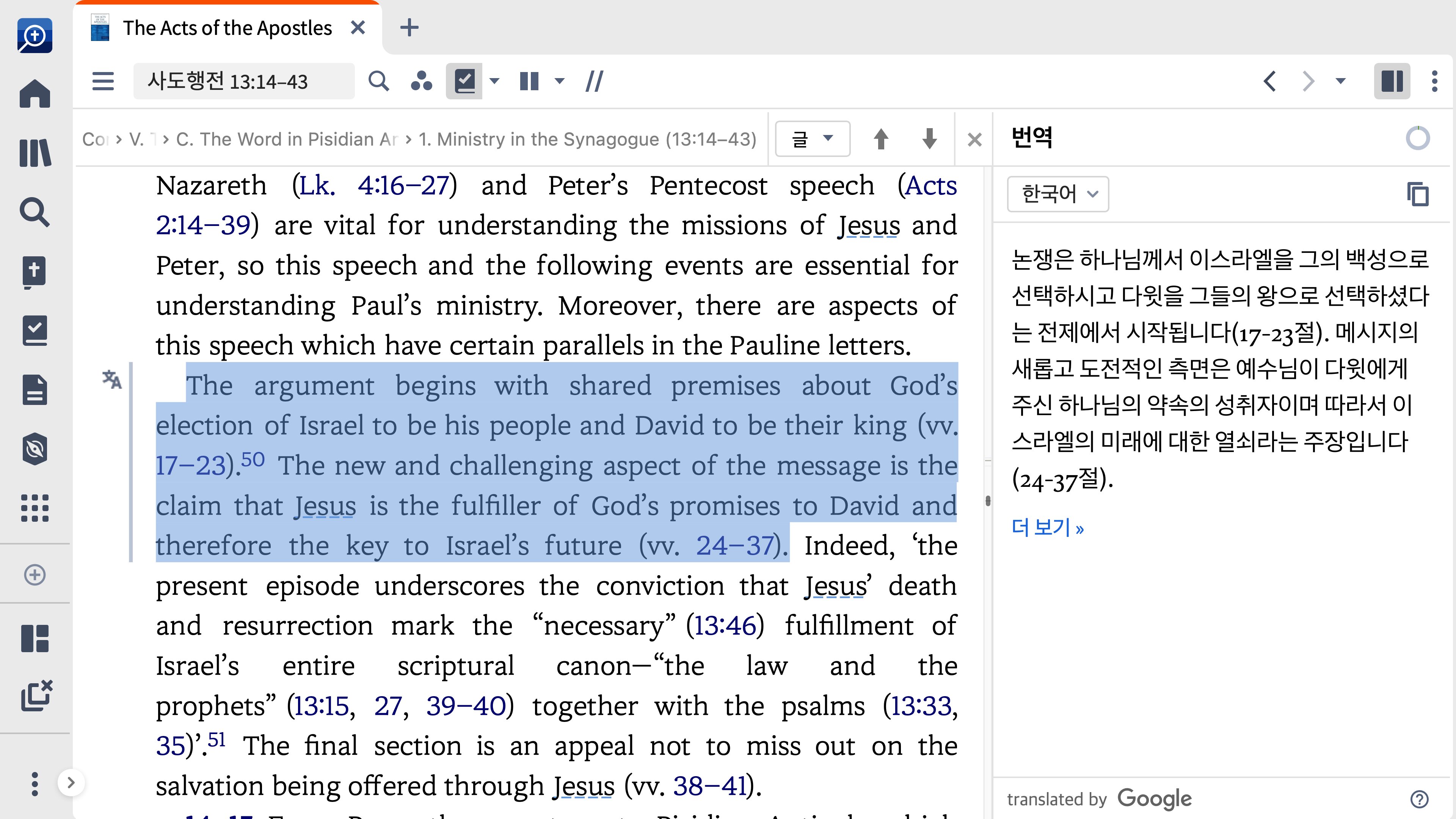Click the inline search magnifier in toolbar
Image resolution: width=1456 pixels, height=819 pixels.
point(378,82)
